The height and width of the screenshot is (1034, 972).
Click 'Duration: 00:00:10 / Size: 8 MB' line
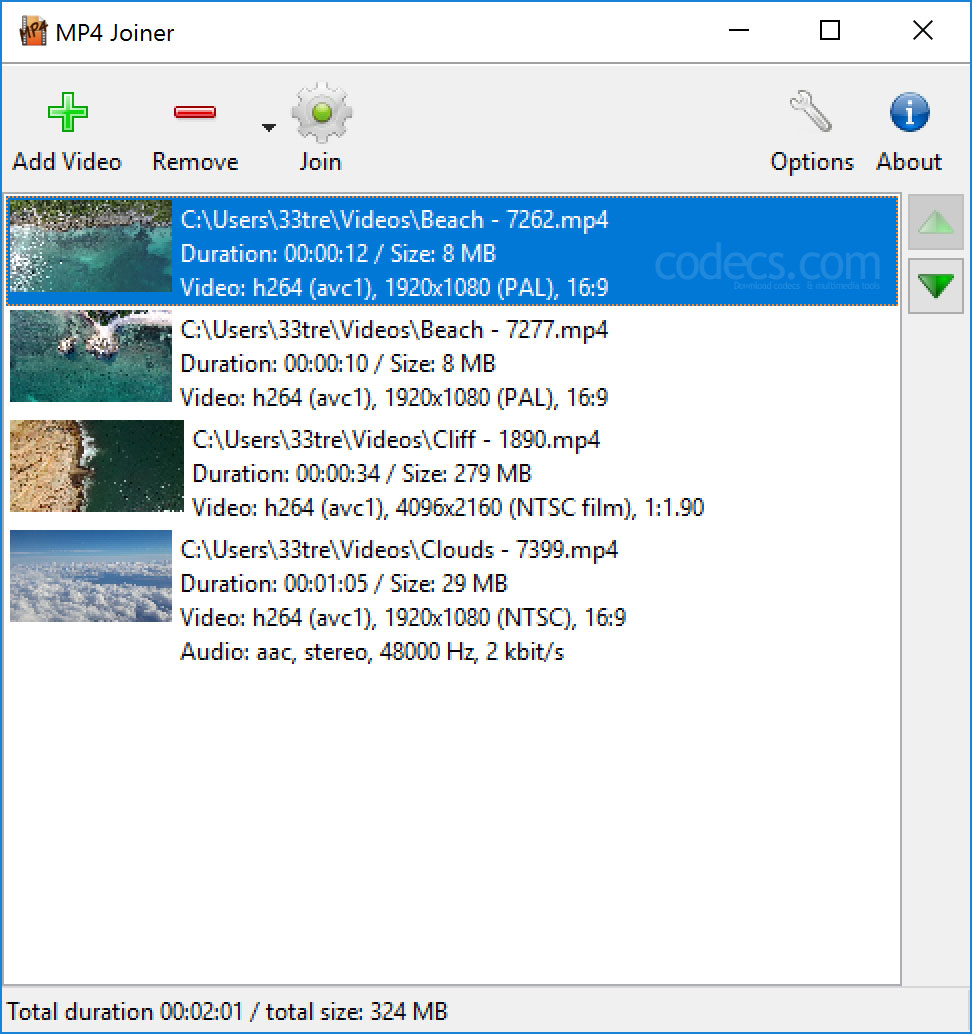coord(338,363)
